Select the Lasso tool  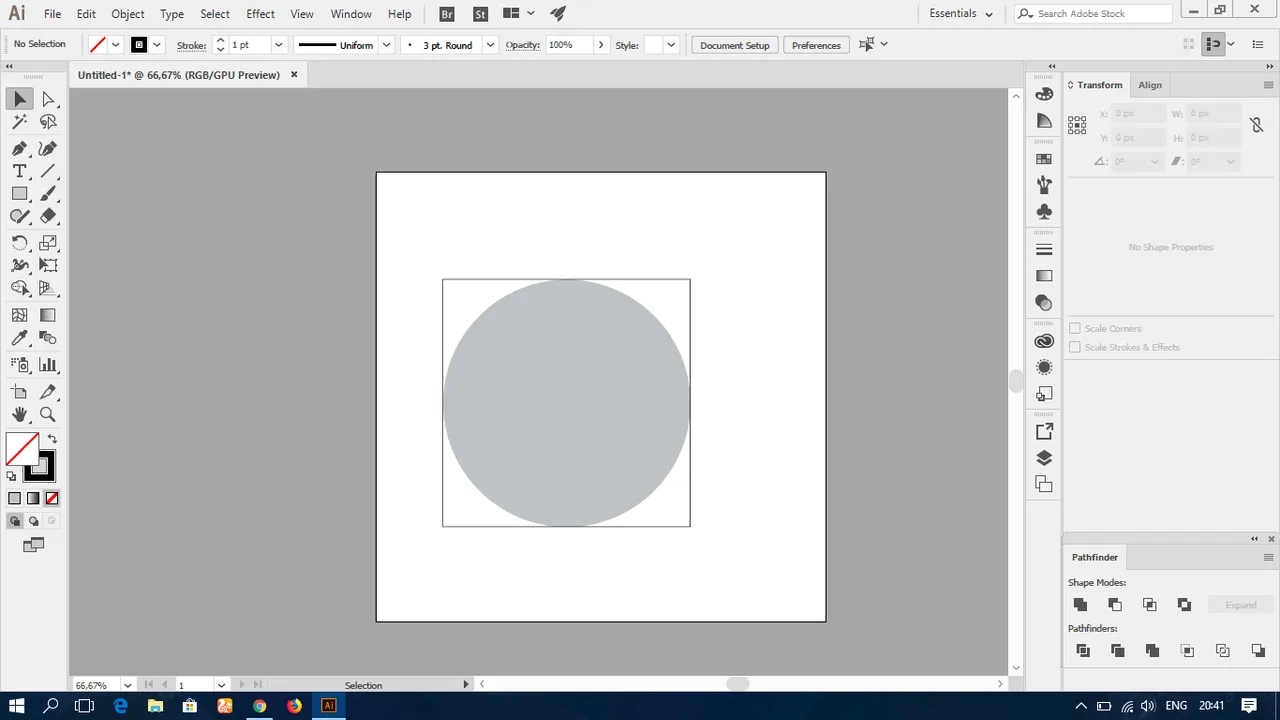[x=48, y=122]
